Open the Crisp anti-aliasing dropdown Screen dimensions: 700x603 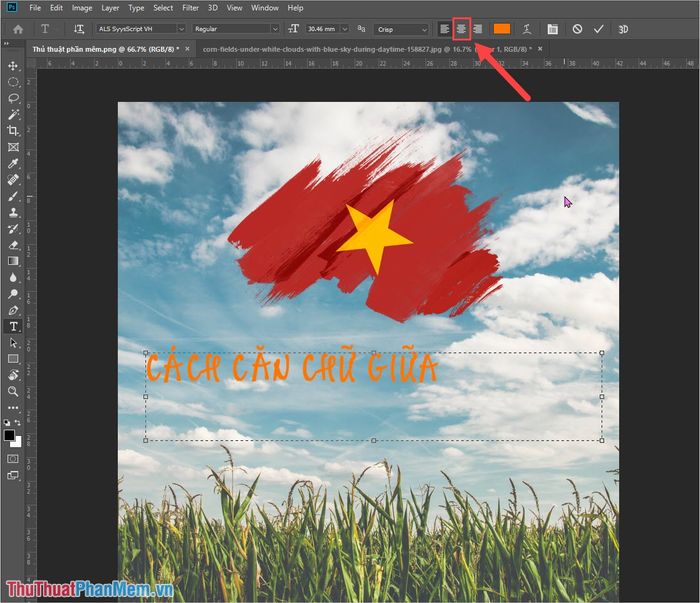tap(424, 29)
